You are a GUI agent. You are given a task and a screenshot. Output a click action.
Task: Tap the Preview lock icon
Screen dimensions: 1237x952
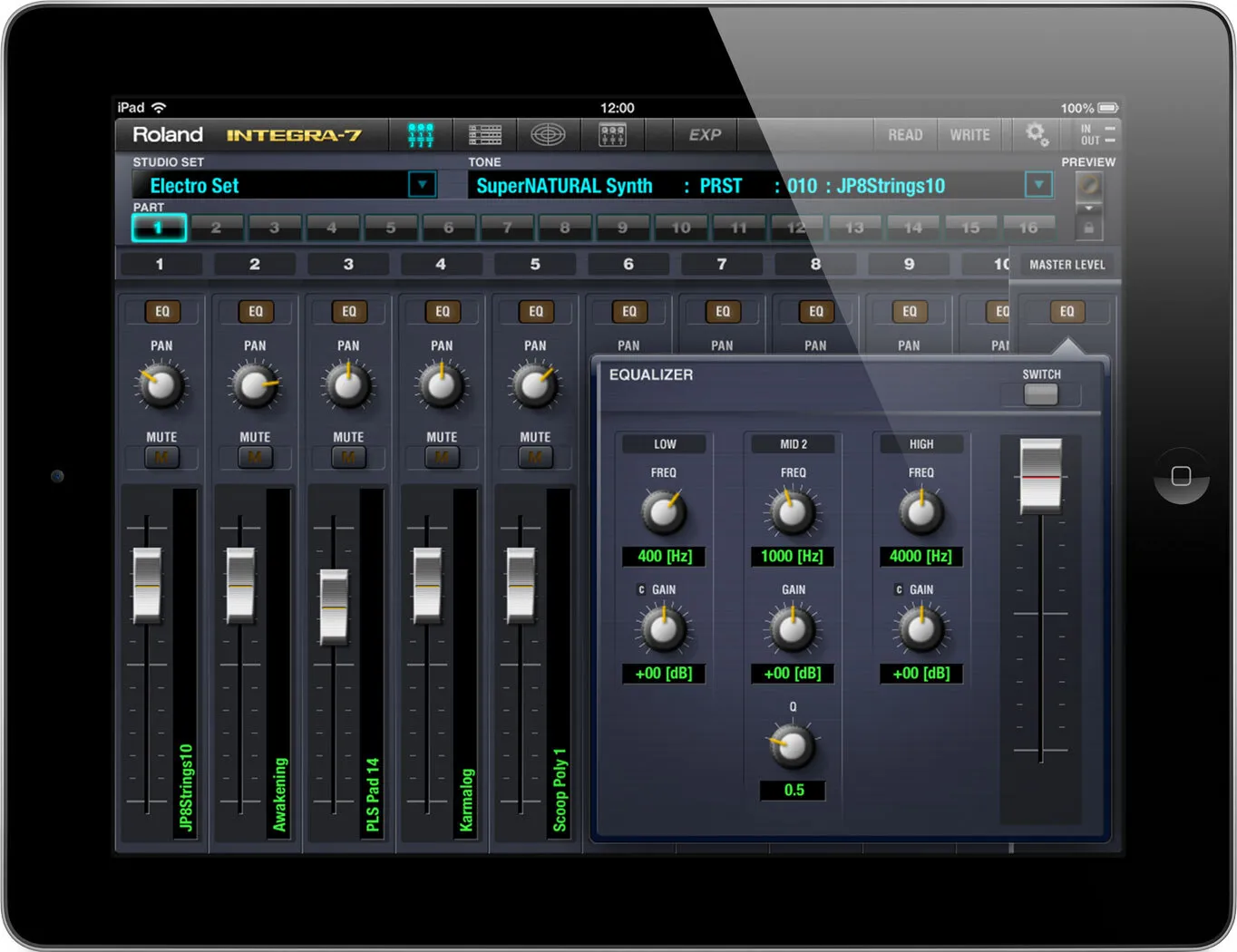tap(1088, 228)
